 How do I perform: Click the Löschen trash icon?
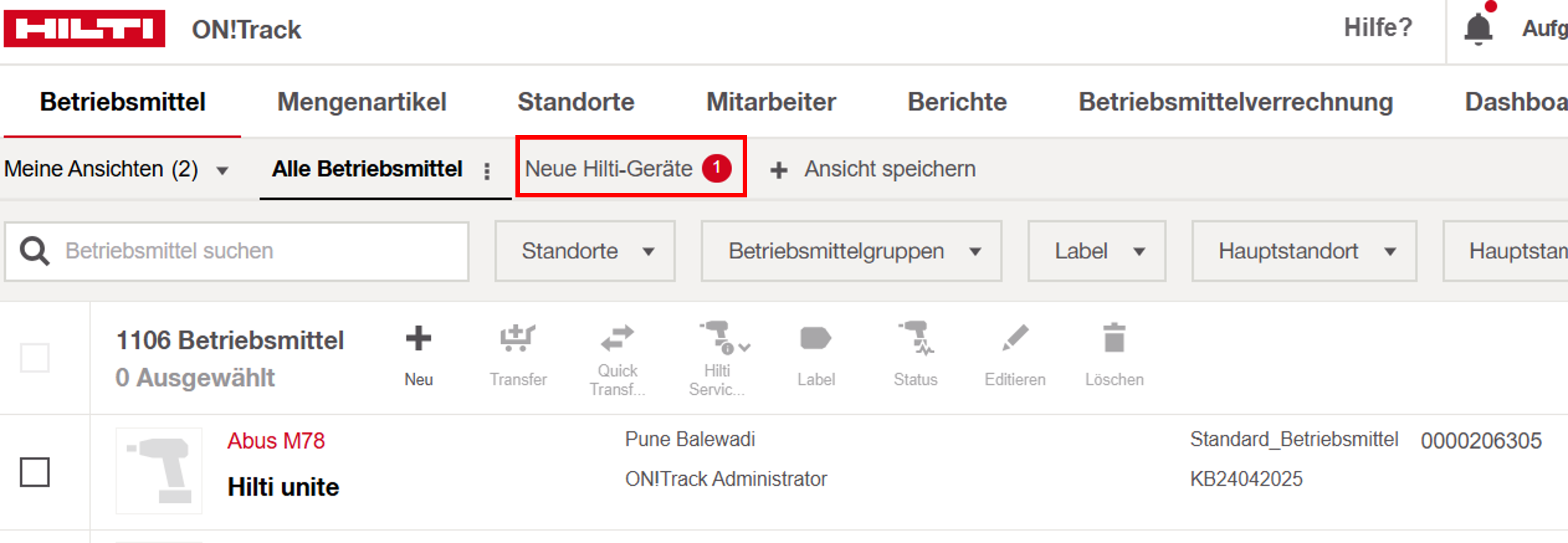[x=1114, y=338]
